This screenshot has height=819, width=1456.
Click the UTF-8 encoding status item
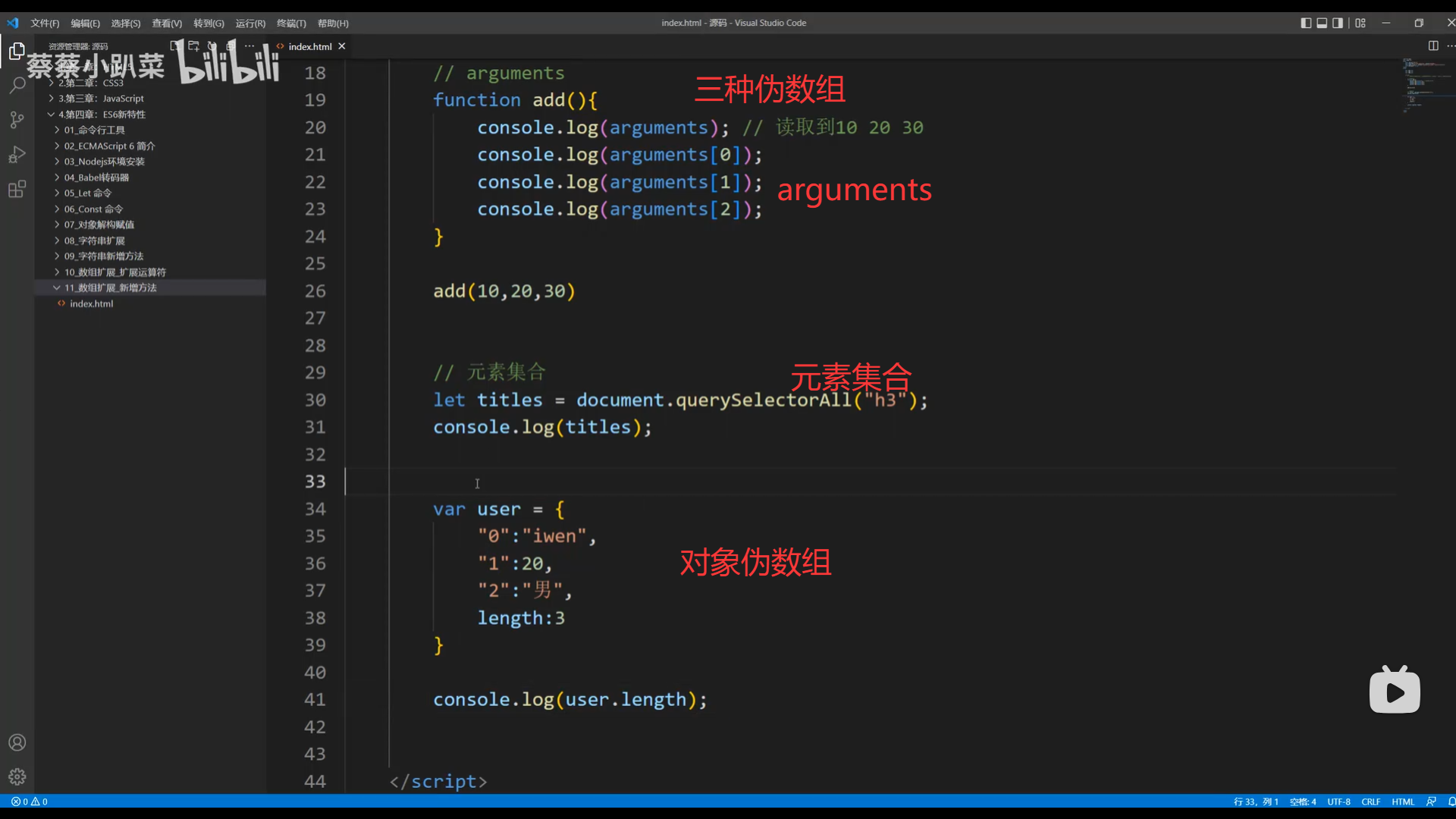coord(1338,802)
